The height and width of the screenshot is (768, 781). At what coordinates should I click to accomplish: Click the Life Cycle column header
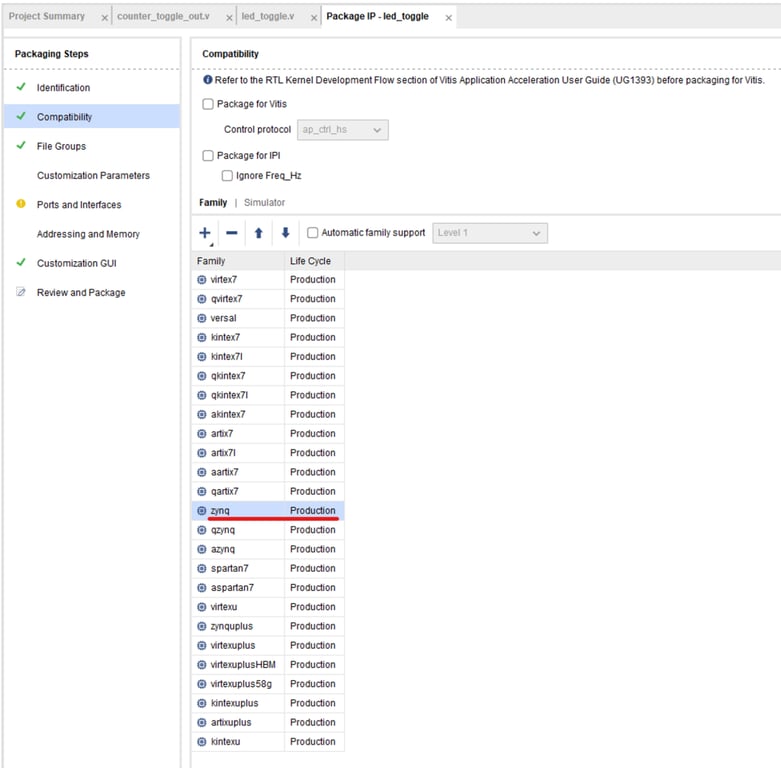tap(314, 261)
